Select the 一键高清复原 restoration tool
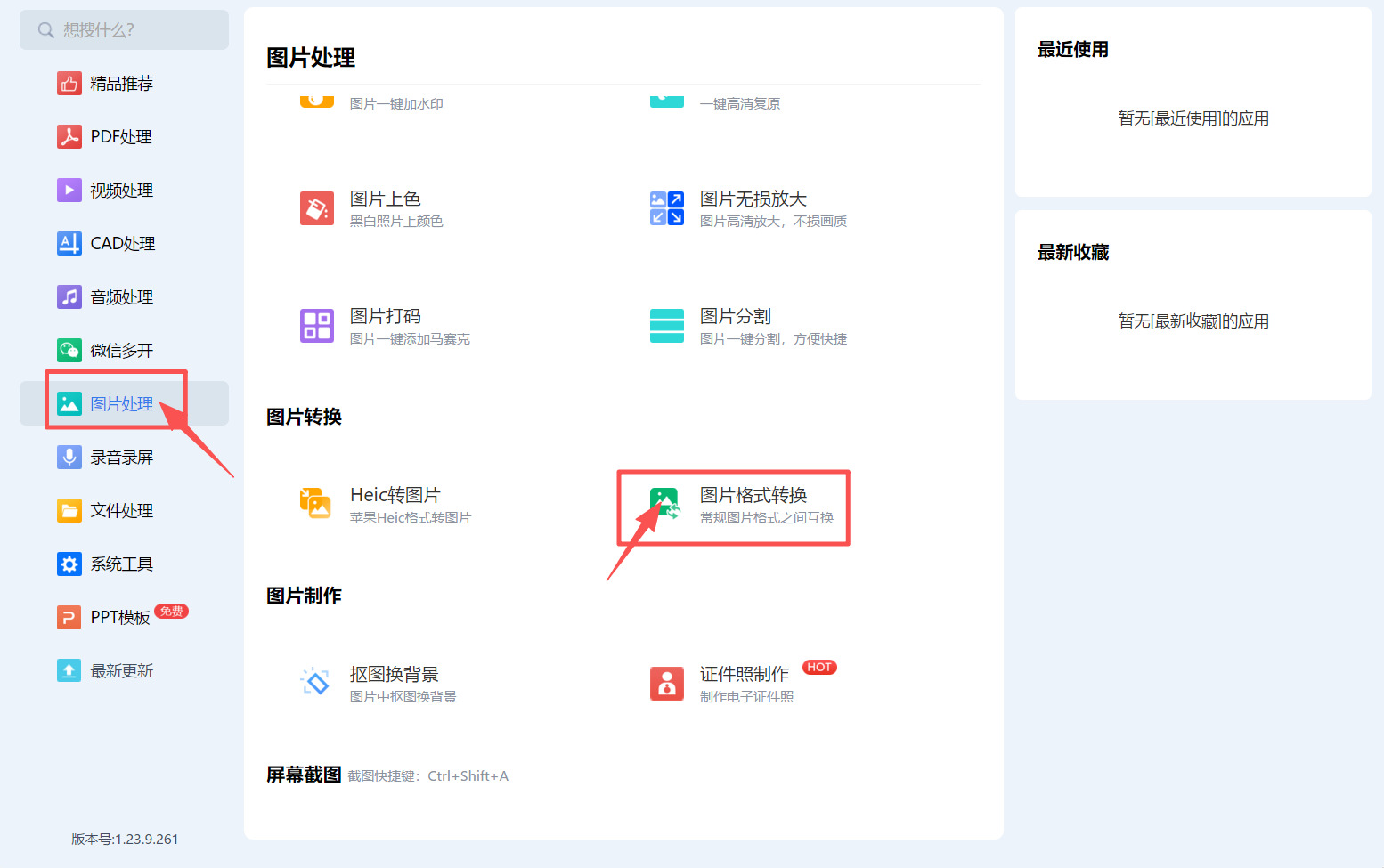Screen dimensions: 1384x868 coord(739,102)
